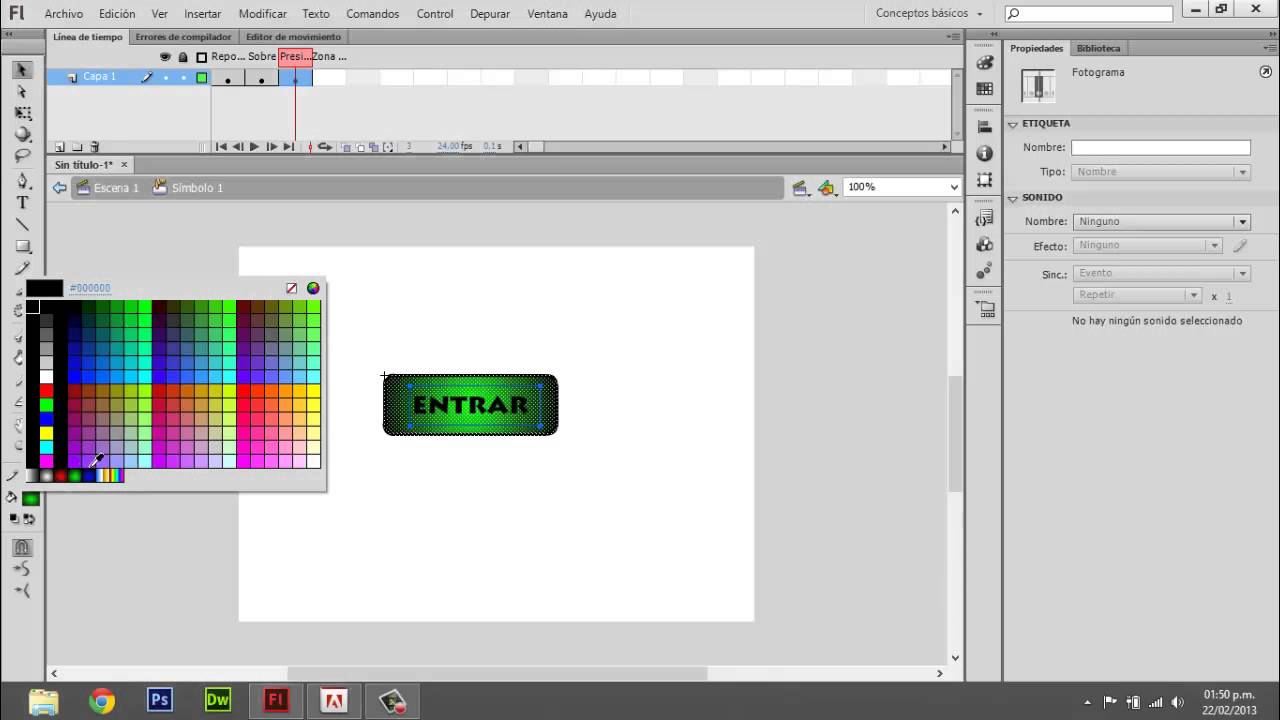The height and width of the screenshot is (720, 1280).
Task: Go back to Escena 1
Action: [108, 188]
